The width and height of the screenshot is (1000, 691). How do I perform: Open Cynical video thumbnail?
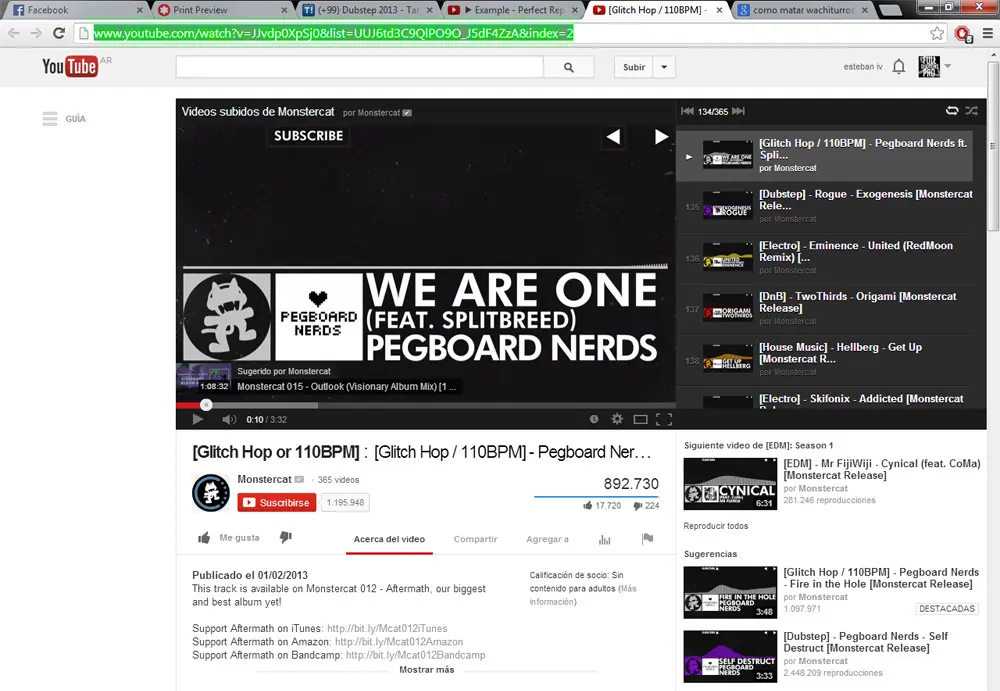click(730, 484)
